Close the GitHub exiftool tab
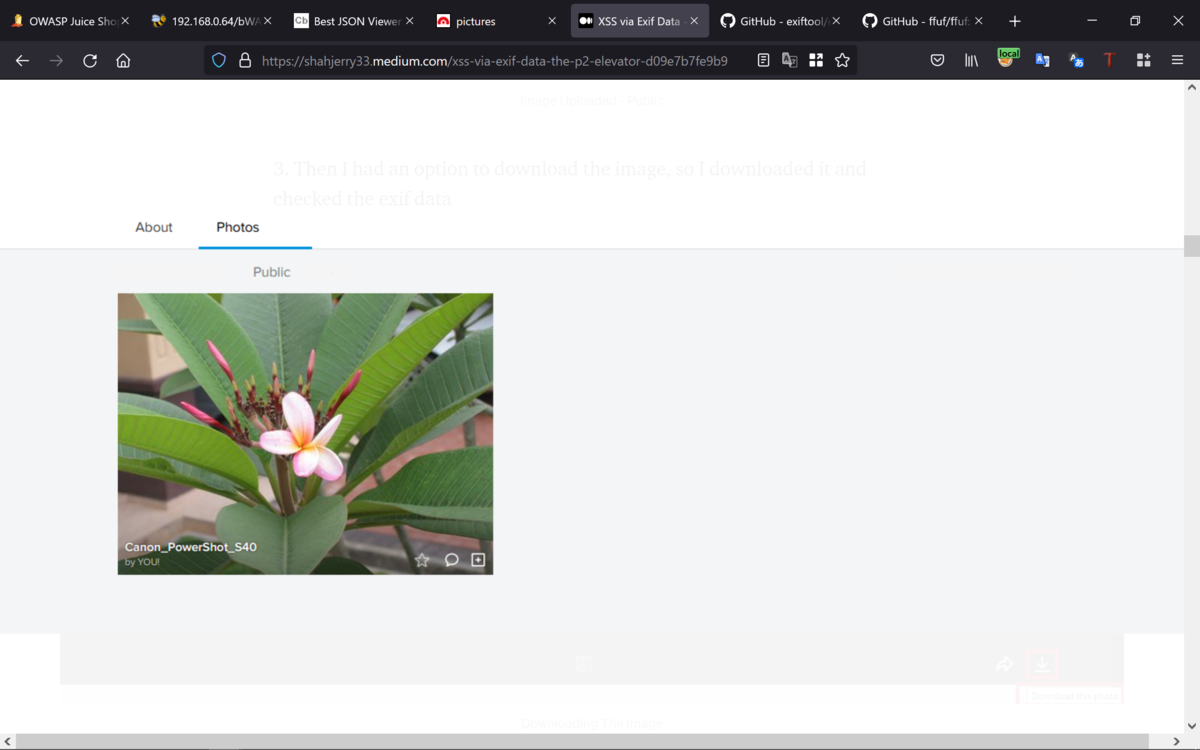Image resolution: width=1200 pixels, height=750 pixels. [836, 21]
